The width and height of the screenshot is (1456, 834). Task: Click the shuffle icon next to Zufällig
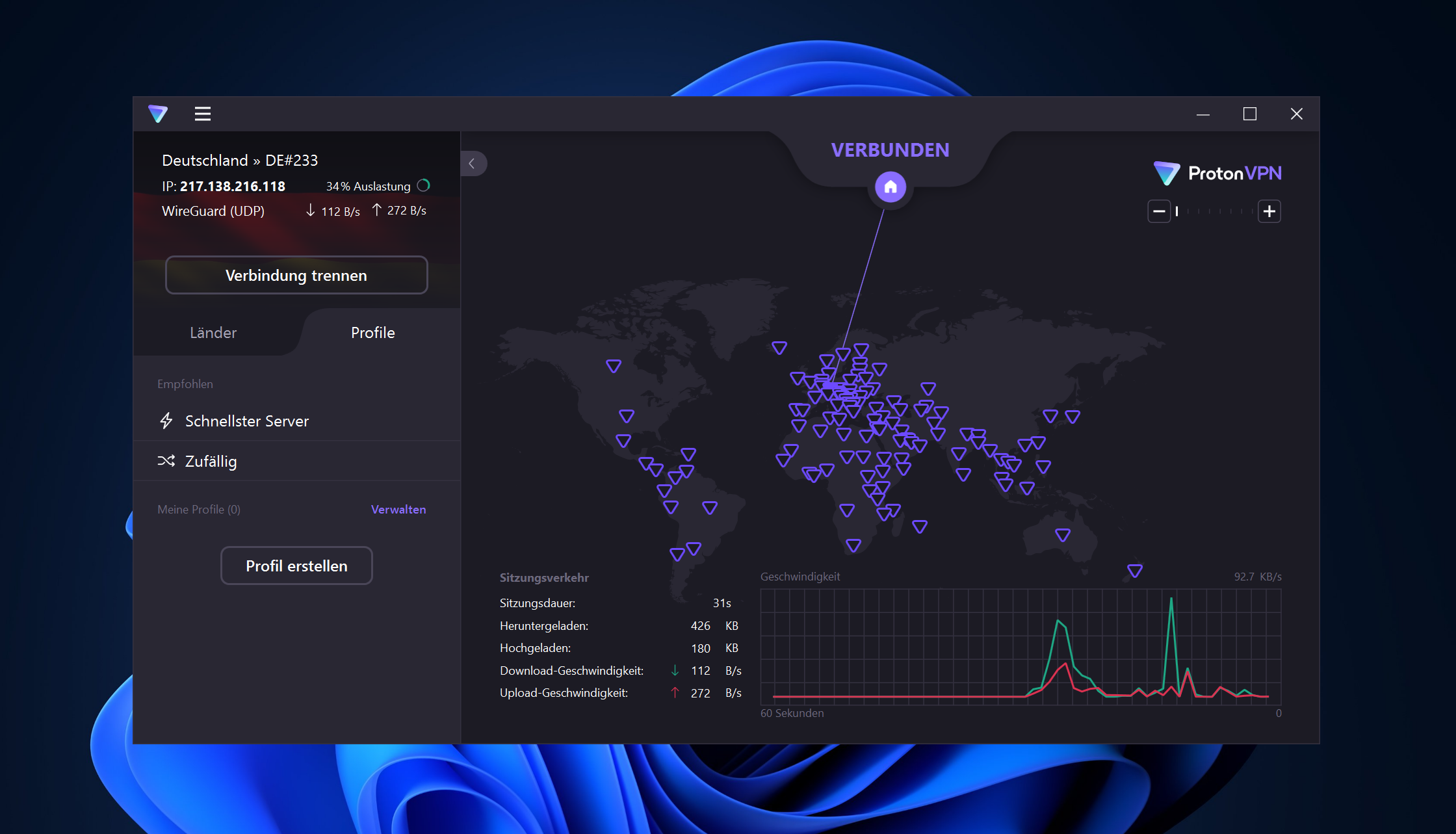pyautogui.click(x=166, y=461)
